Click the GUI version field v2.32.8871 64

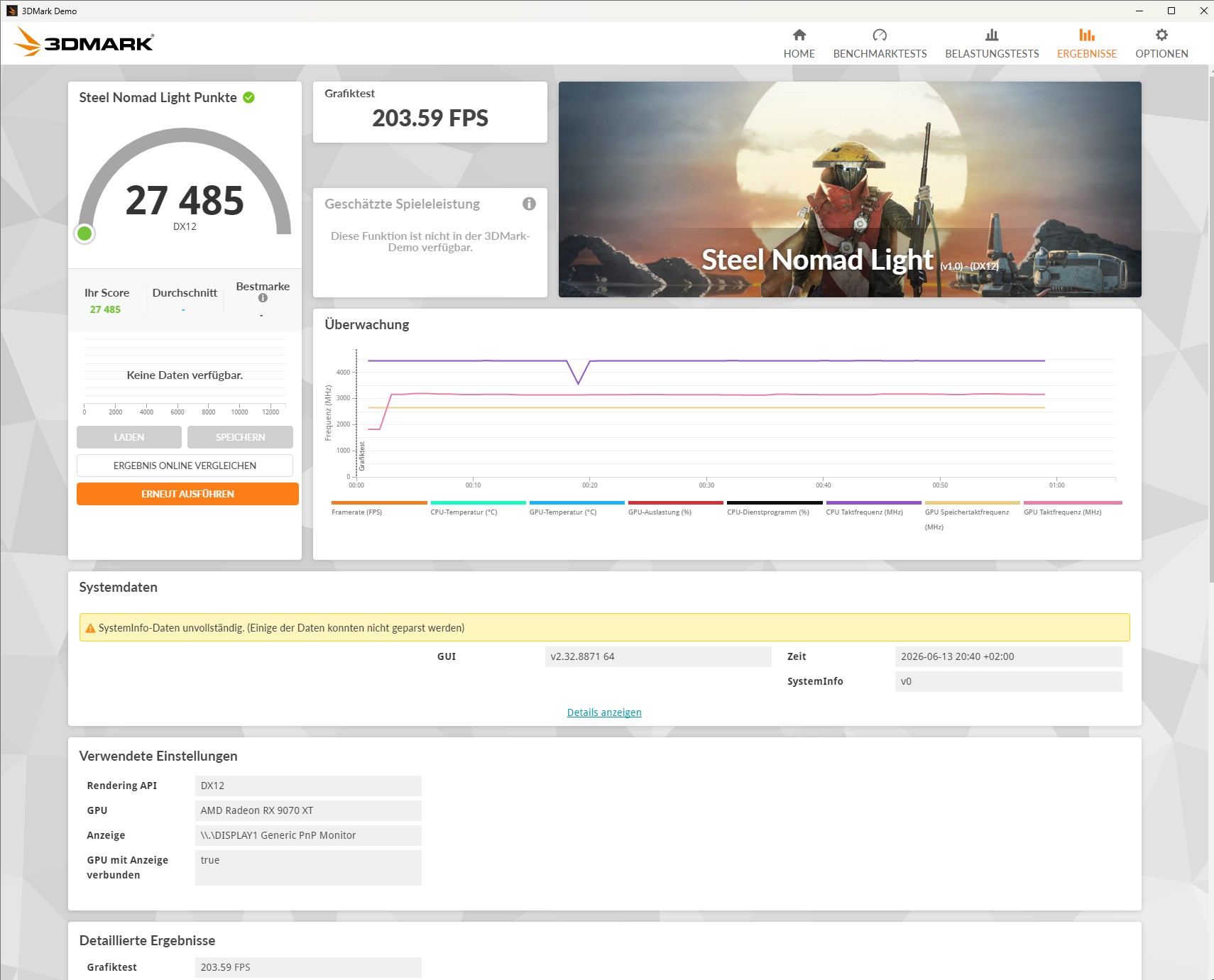[x=657, y=656]
